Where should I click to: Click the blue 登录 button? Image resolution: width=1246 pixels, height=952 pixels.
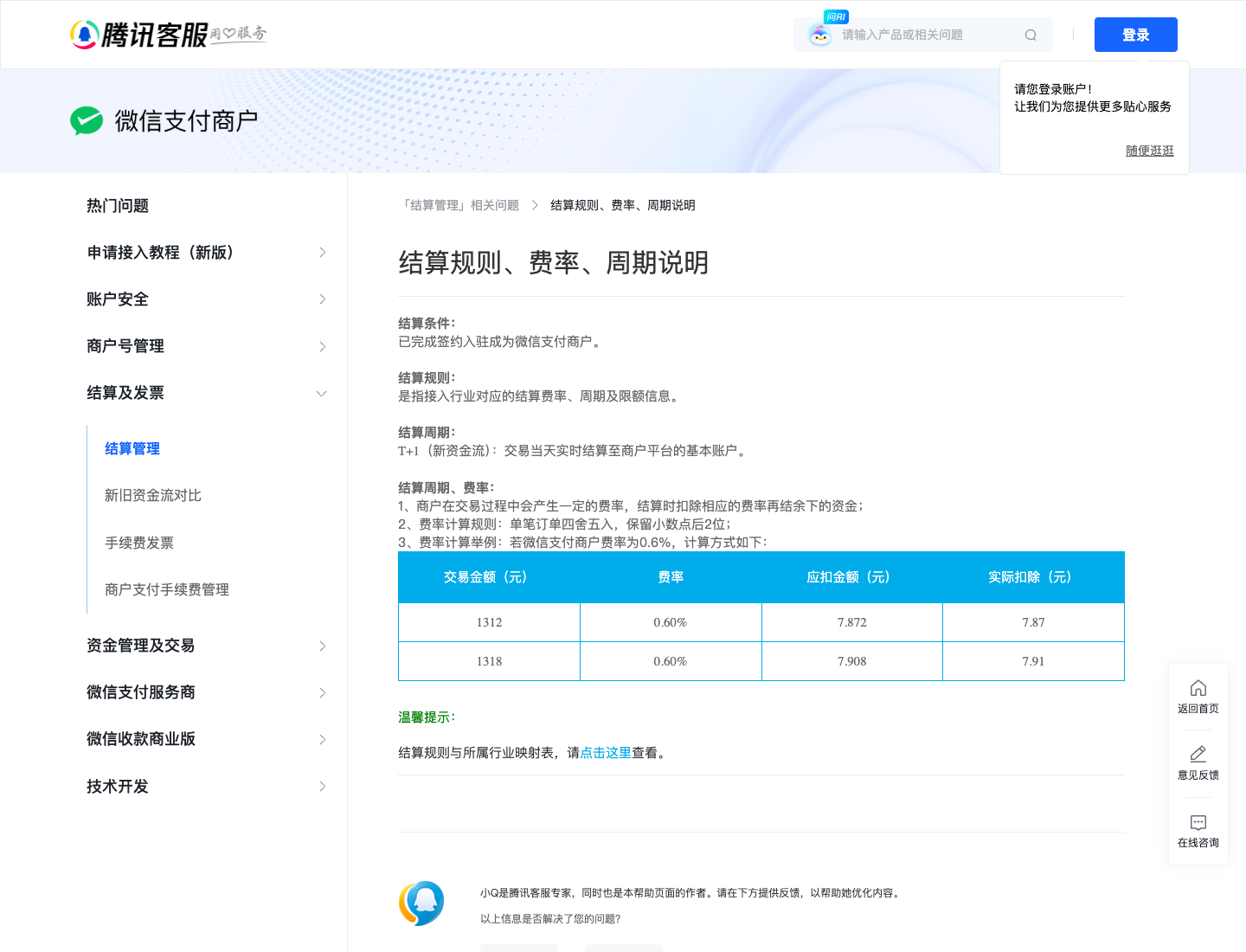[x=1136, y=35]
